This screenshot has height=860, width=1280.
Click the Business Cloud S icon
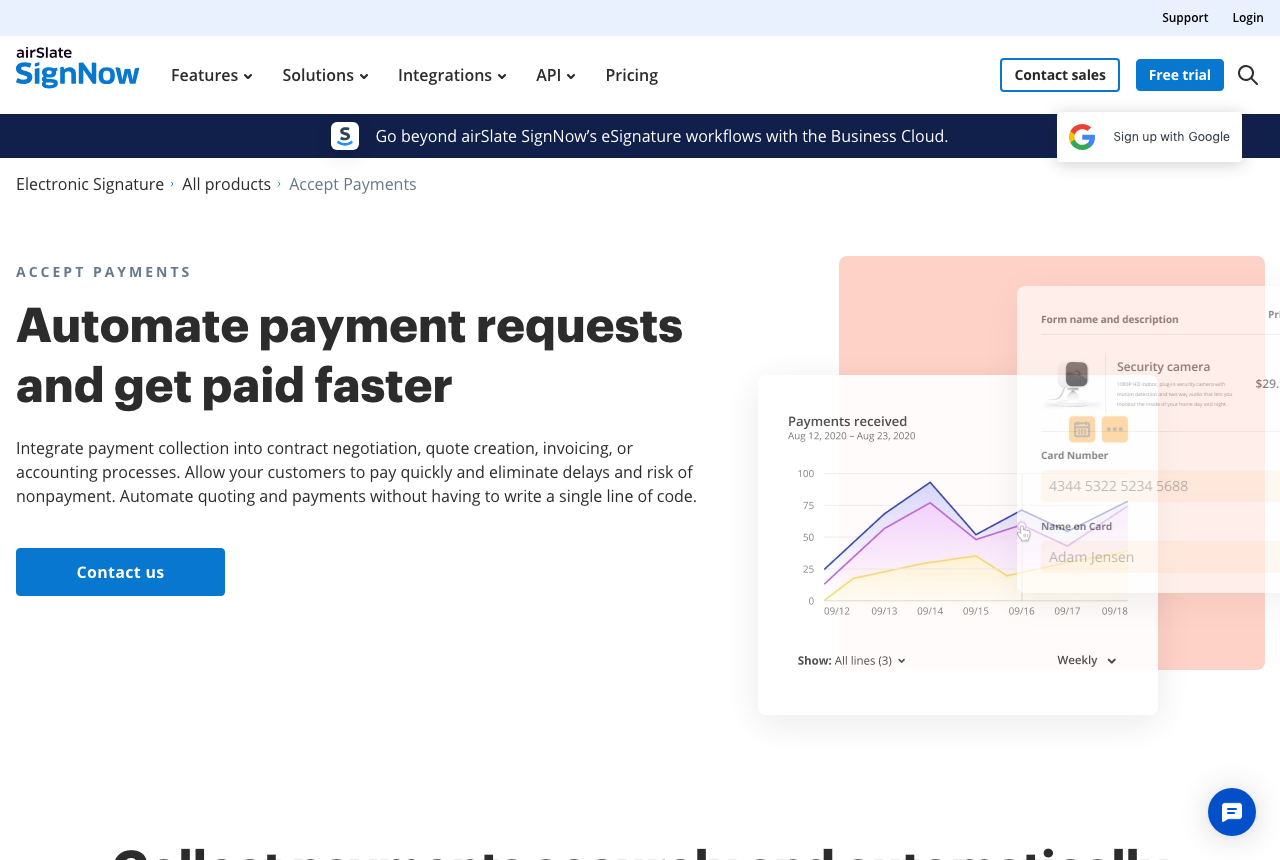[x=345, y=136]
